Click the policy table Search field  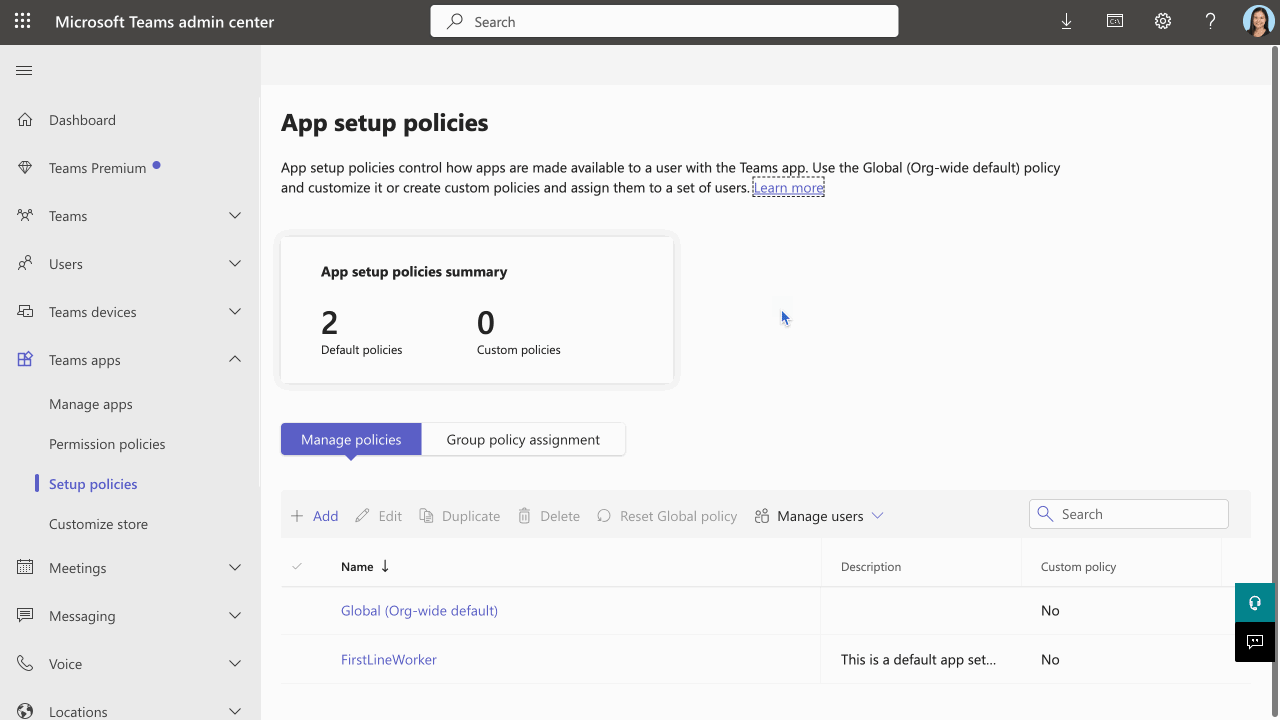(x=1129, y=514)
